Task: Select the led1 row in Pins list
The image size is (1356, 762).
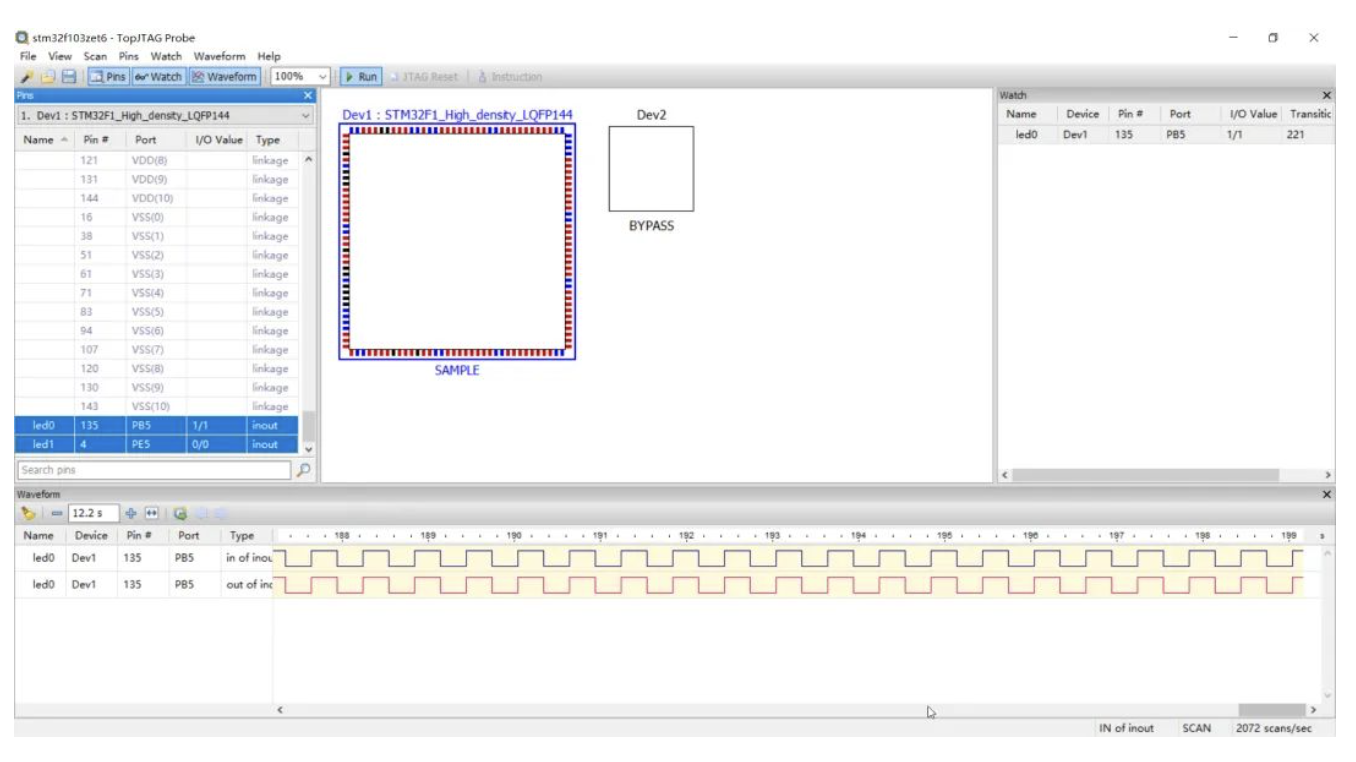Action: pos(157,444)
